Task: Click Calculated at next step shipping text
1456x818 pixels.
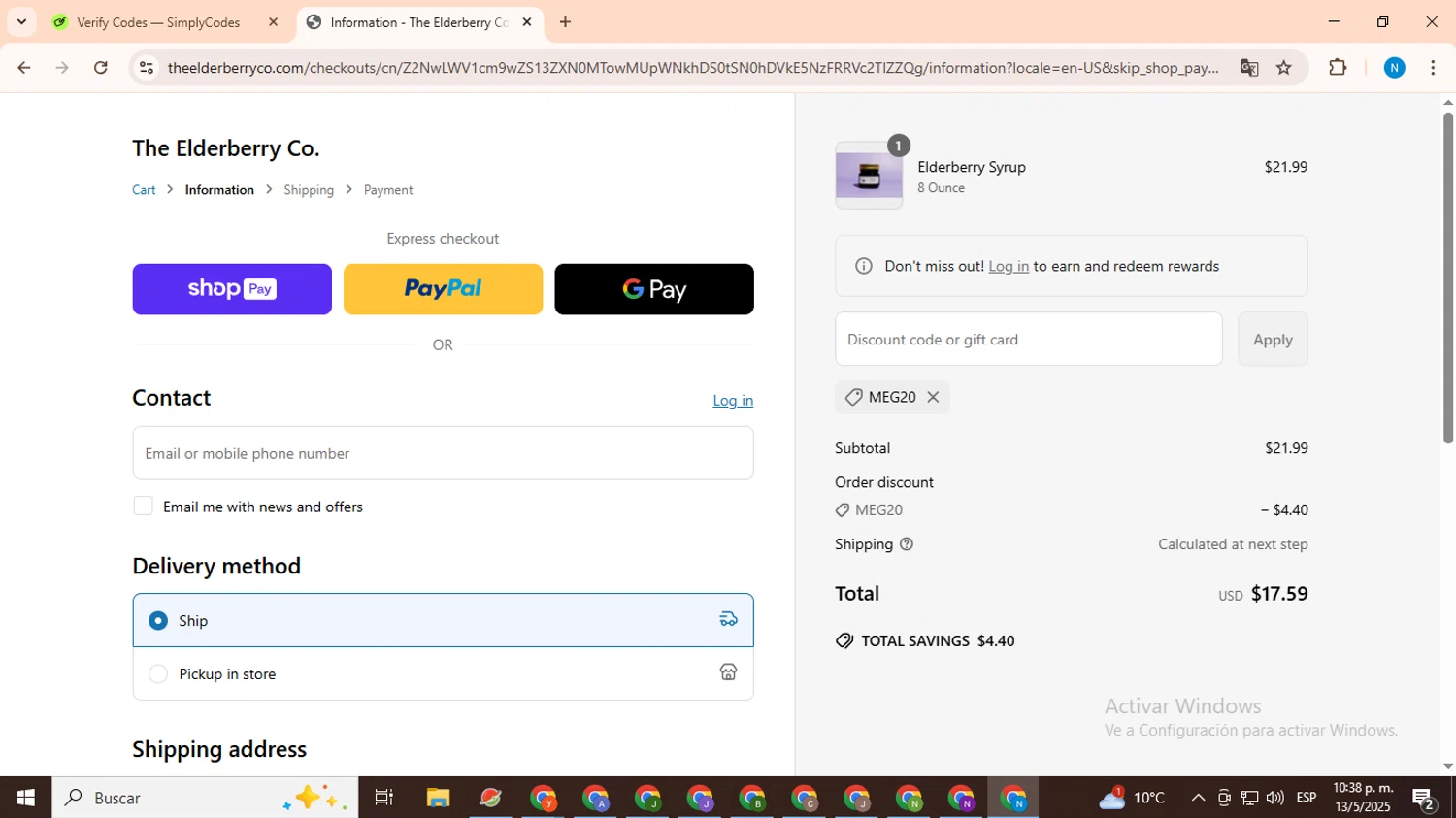Action: (x=1233, y=544)
